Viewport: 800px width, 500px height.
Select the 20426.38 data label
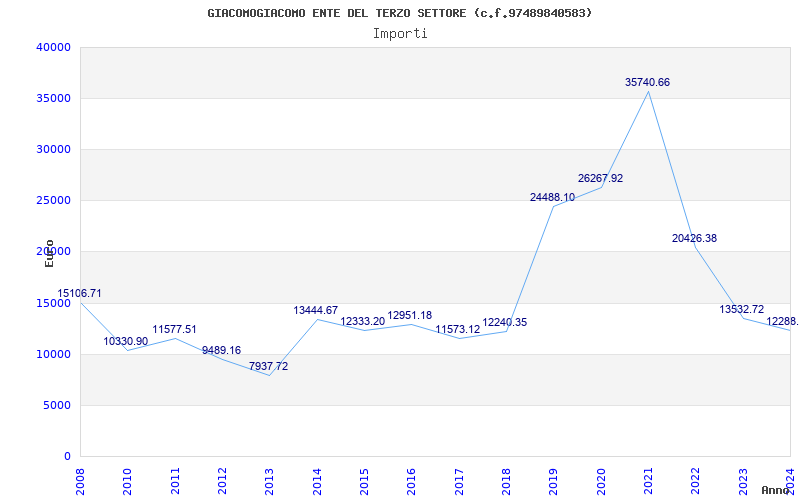[694, 238]
